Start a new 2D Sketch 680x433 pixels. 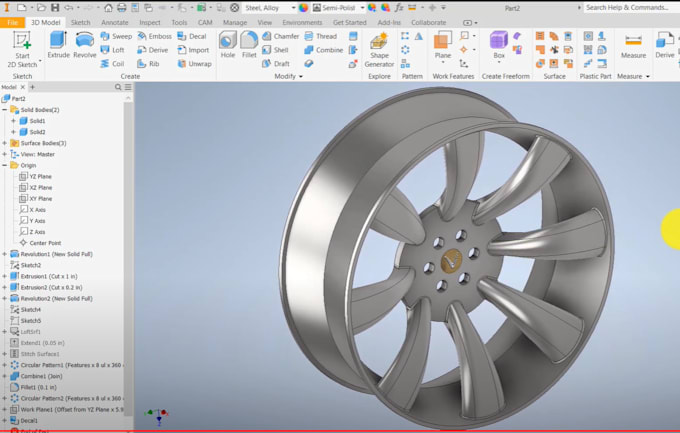[x=22, y=49]
